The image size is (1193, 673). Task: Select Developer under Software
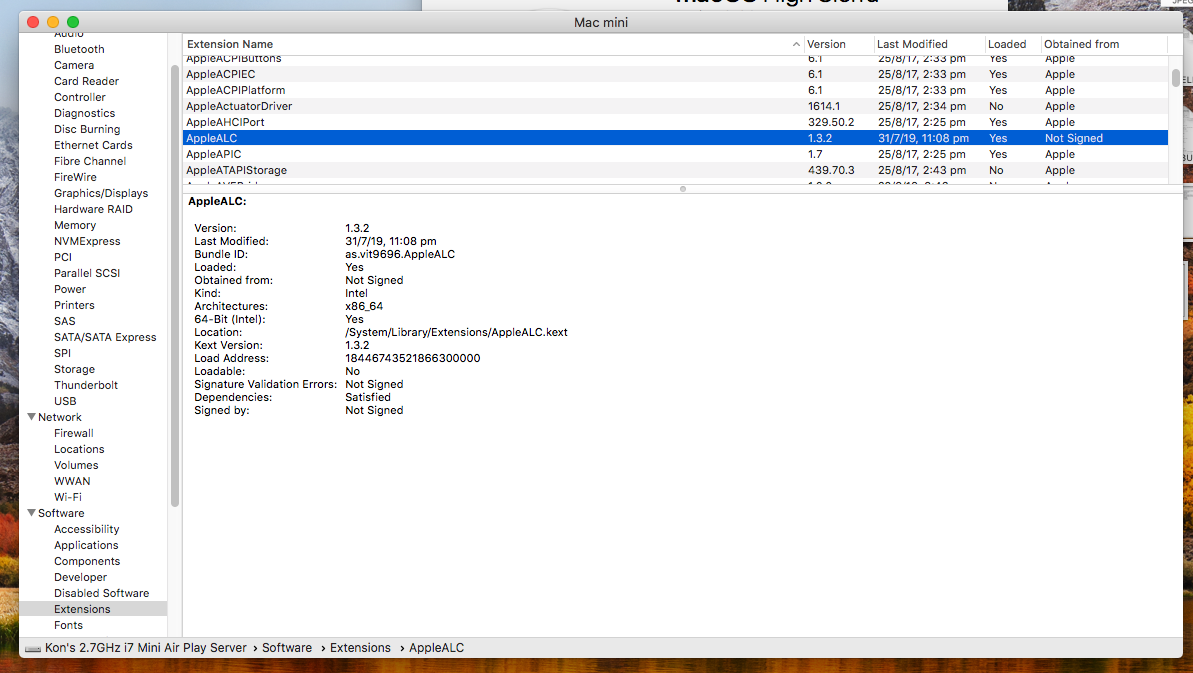pos(81,576)
